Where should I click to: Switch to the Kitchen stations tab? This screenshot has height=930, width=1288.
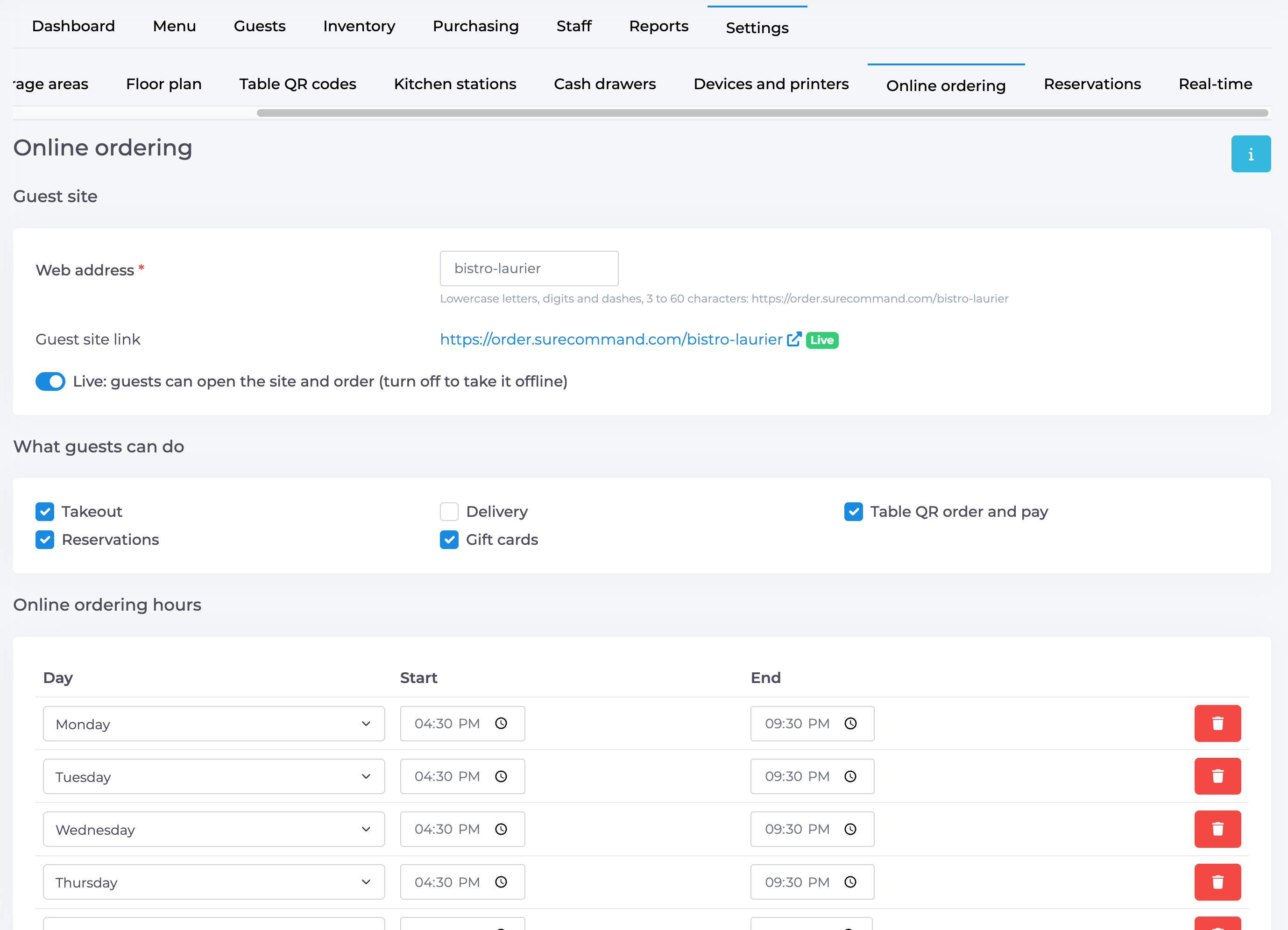455,84
